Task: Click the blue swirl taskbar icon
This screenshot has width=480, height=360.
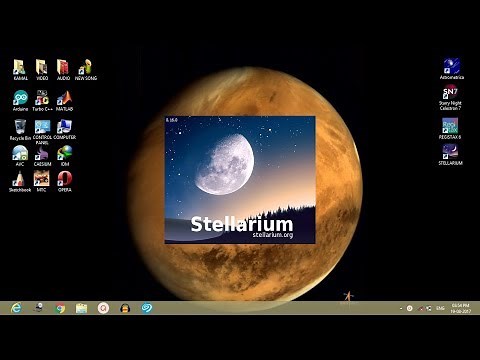Action: [147, 308]
